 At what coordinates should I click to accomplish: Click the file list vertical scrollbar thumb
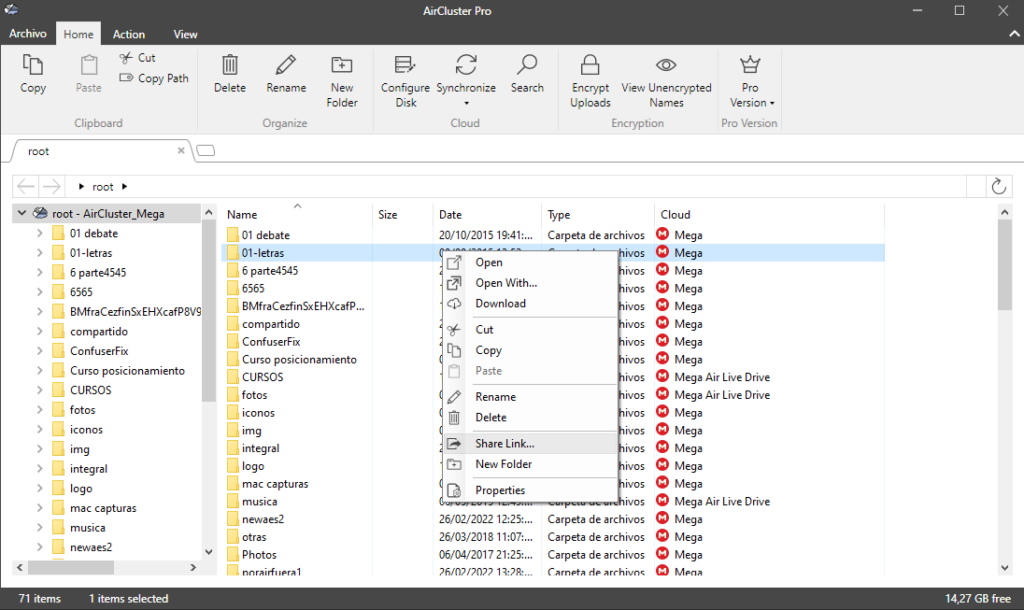coord(1004,265)
